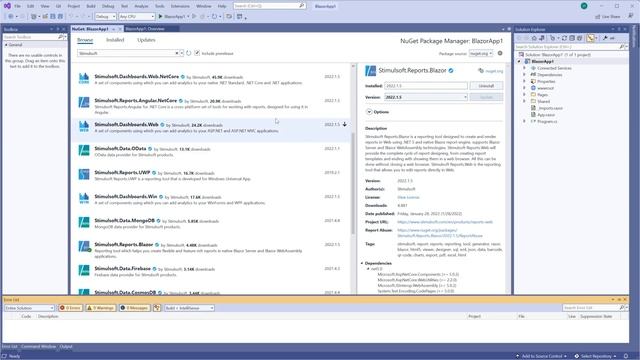Image resolution: width=640 pixels, height=360 pixels.
Task: Open Properties wrench icon in Solution Explorer
Action: (605, 38)
